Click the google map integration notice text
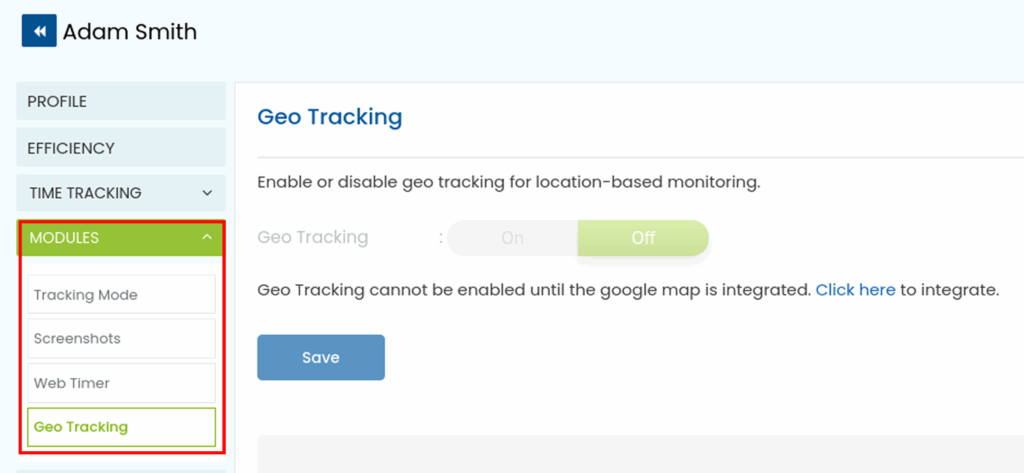Image resolution: width=1024 pixels, height=473 pixels. click(533, 291)
